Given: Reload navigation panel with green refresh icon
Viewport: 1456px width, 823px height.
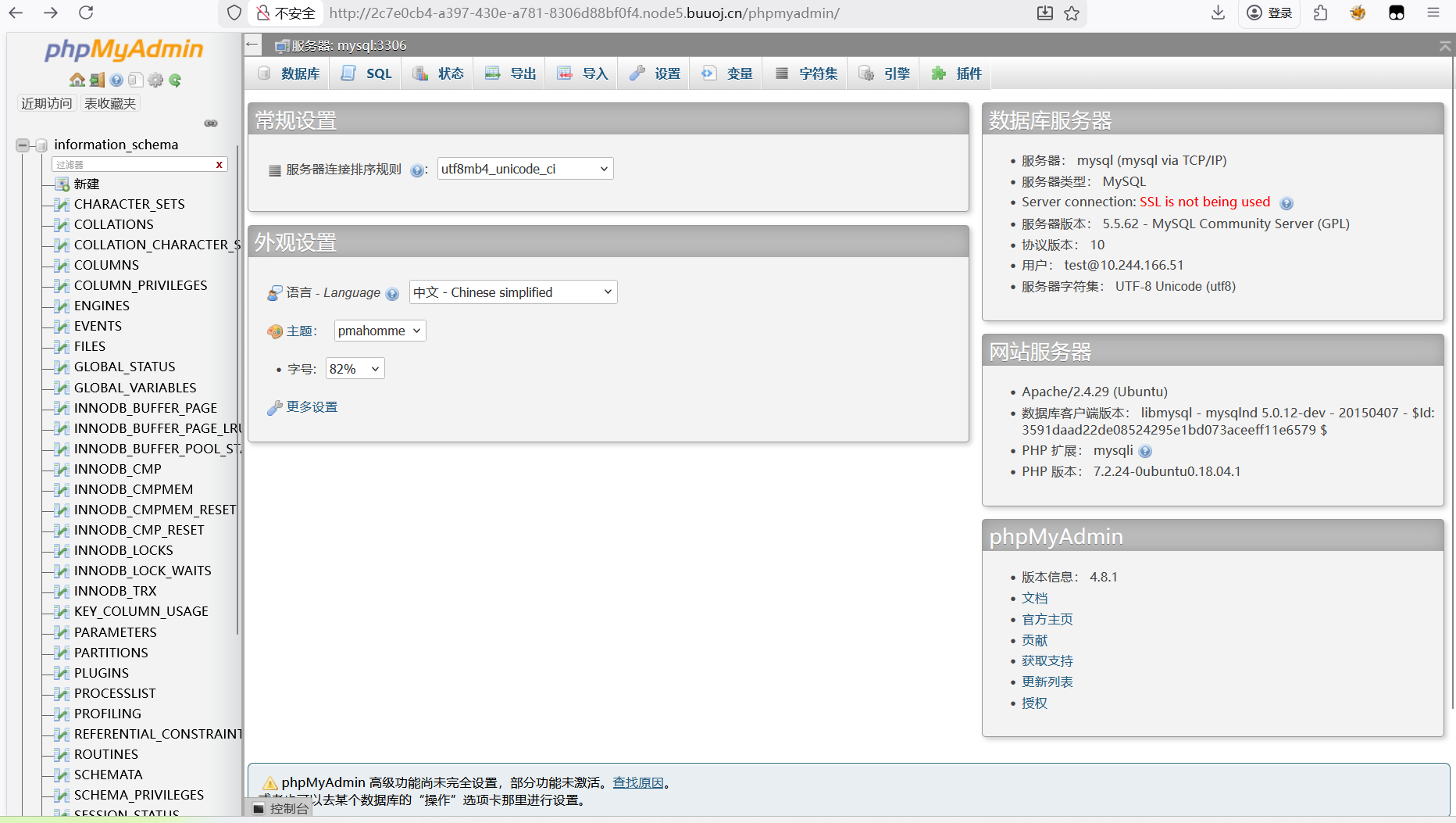Looking at the screenshot, I should 175,80.
